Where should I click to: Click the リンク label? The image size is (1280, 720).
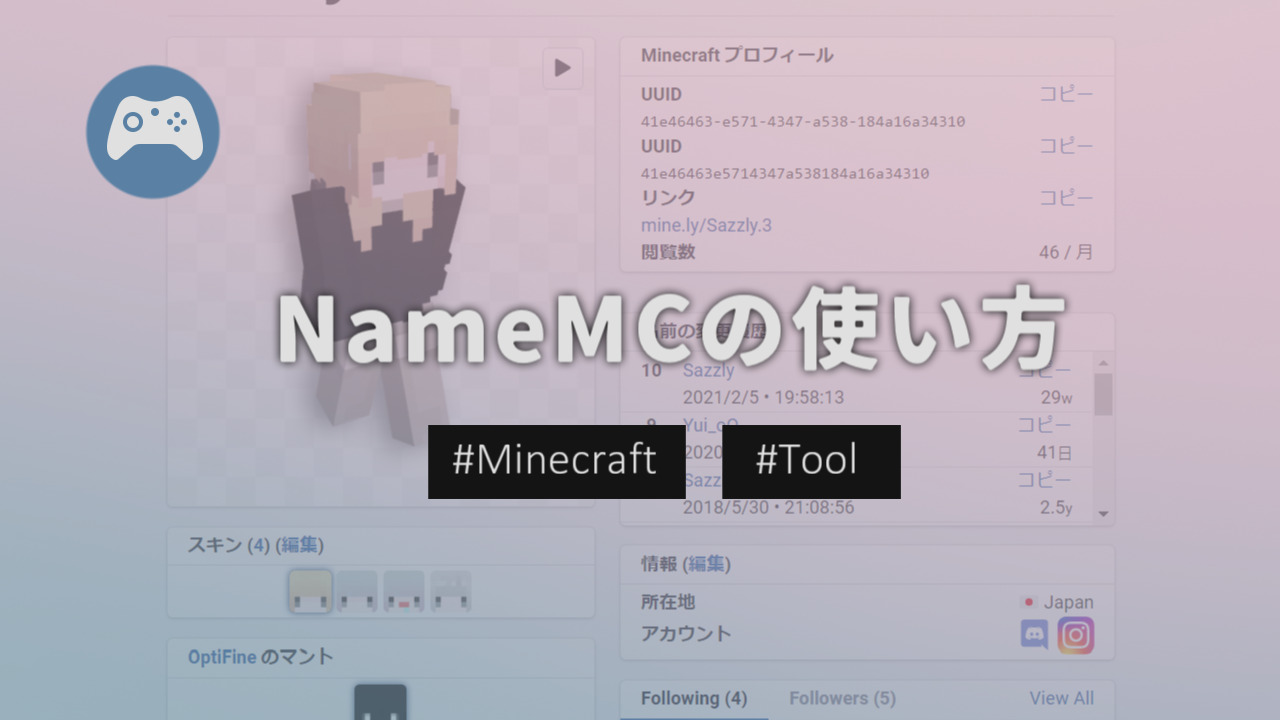[x=668, y=198]
